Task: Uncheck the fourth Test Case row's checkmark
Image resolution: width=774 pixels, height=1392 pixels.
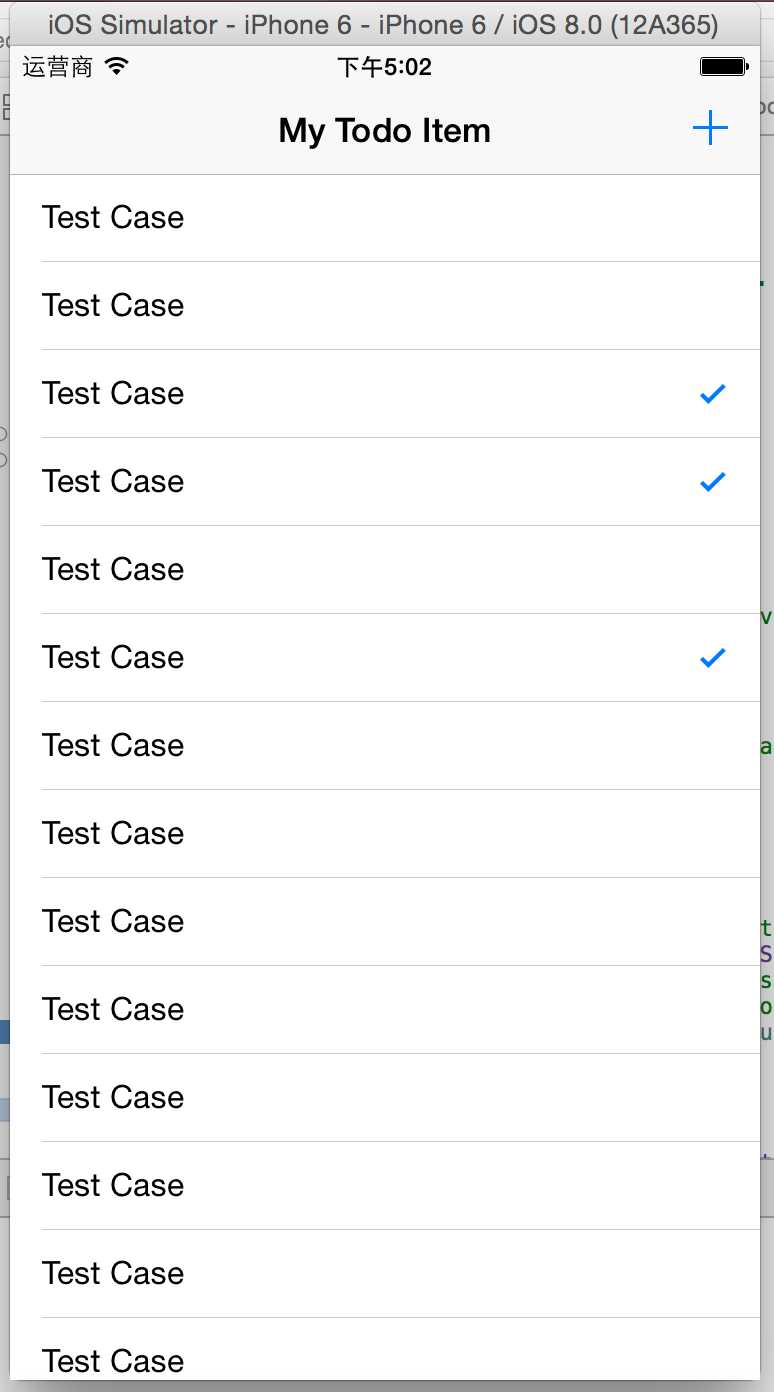Action: click(712, 482)
